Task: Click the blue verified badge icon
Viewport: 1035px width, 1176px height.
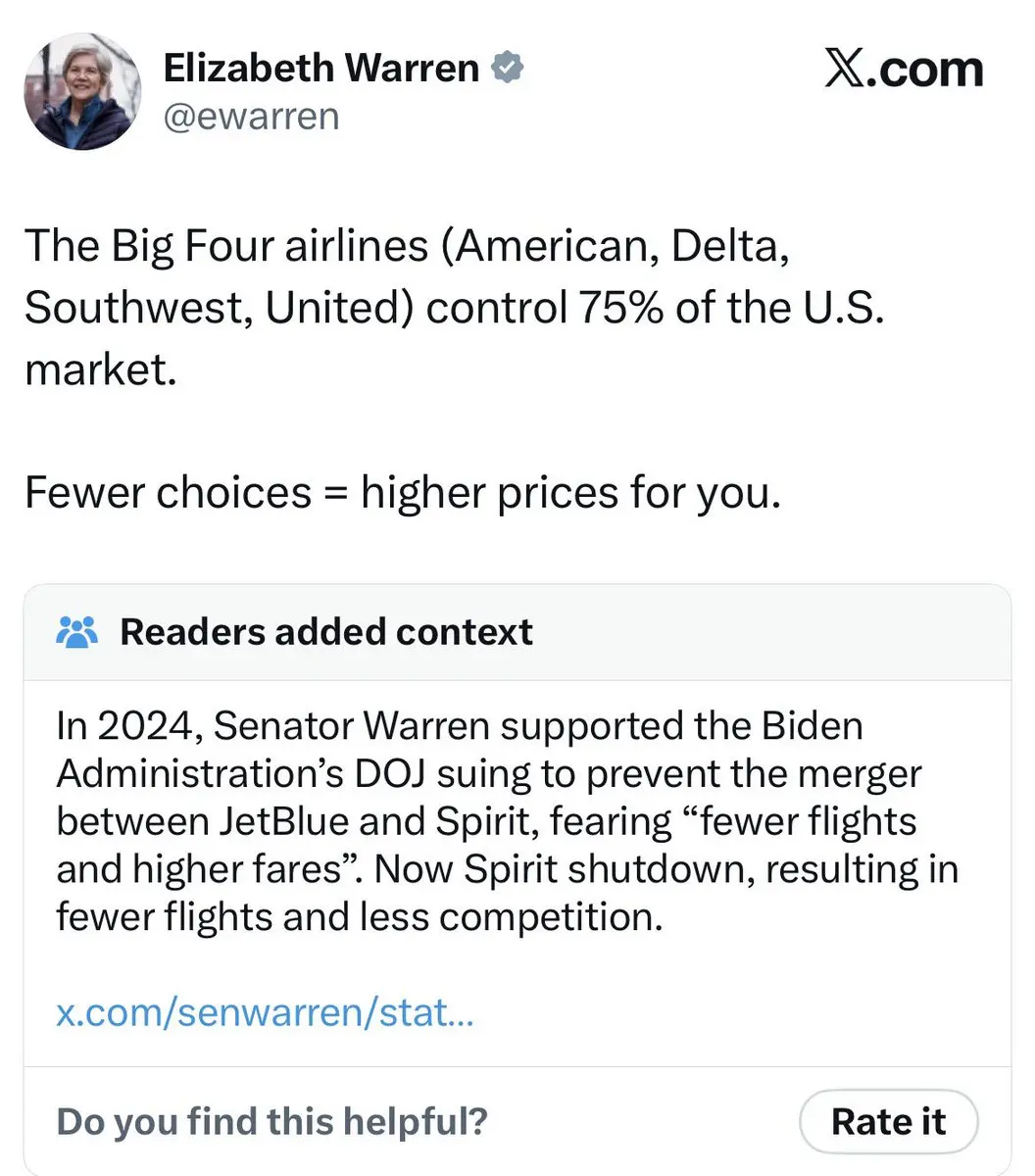Action: point(507,69)
